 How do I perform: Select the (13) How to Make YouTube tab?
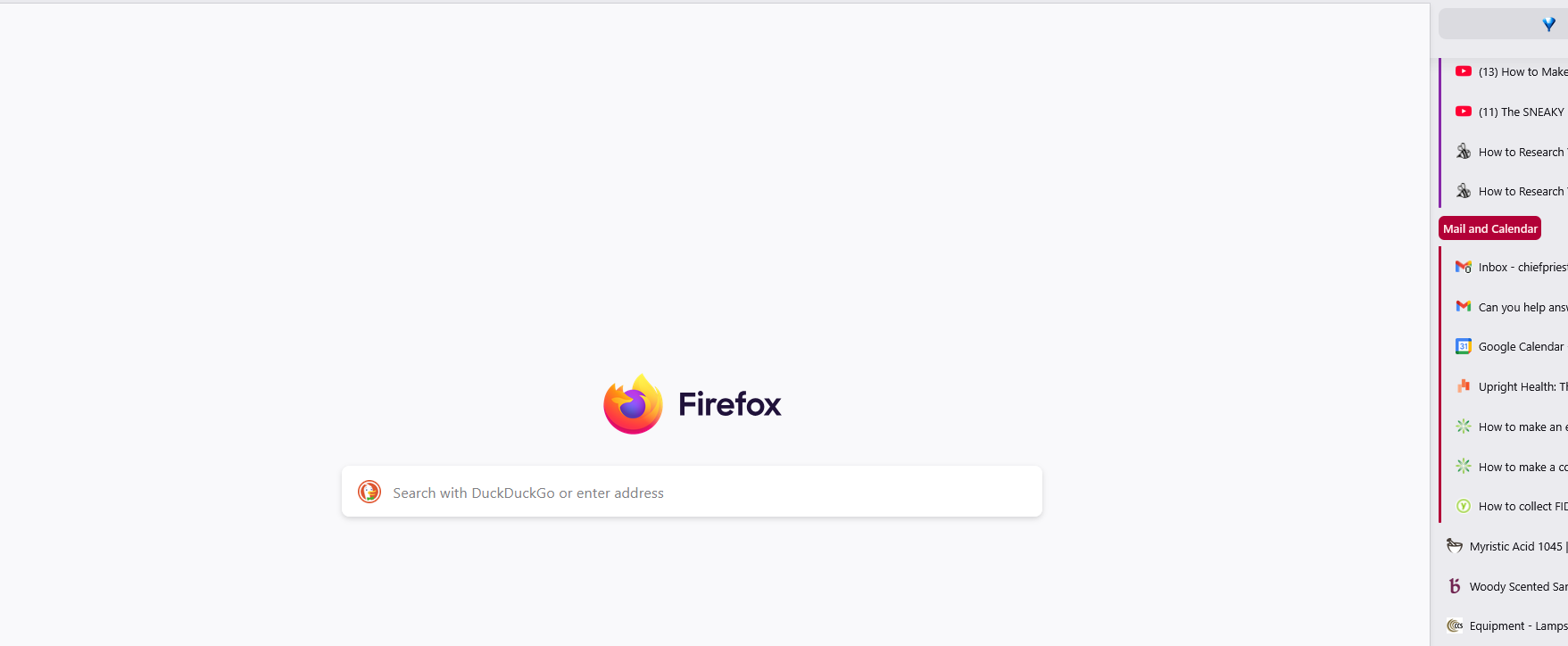pos(1506,71)
